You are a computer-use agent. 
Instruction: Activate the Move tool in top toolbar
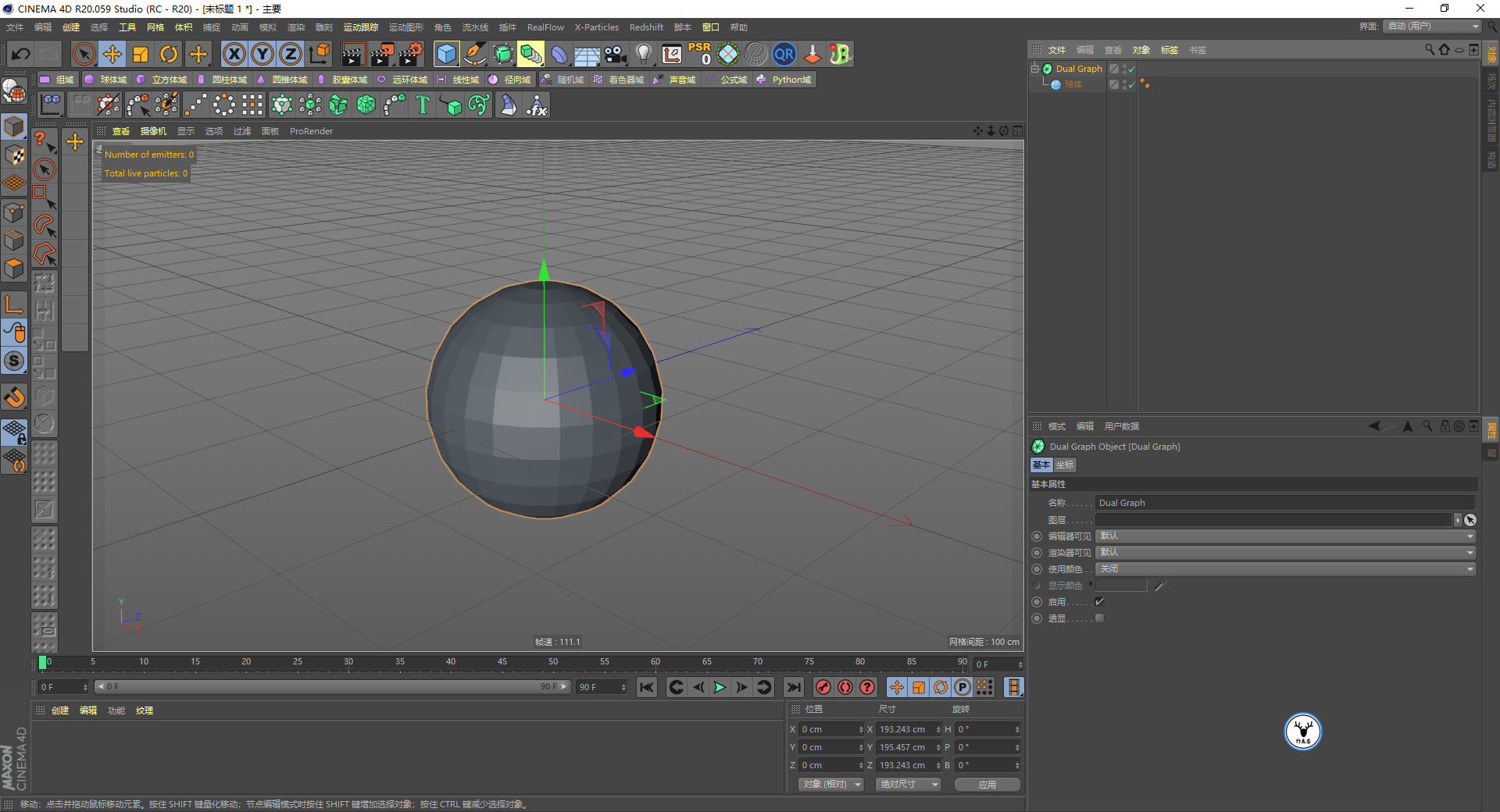coord(112,54)
